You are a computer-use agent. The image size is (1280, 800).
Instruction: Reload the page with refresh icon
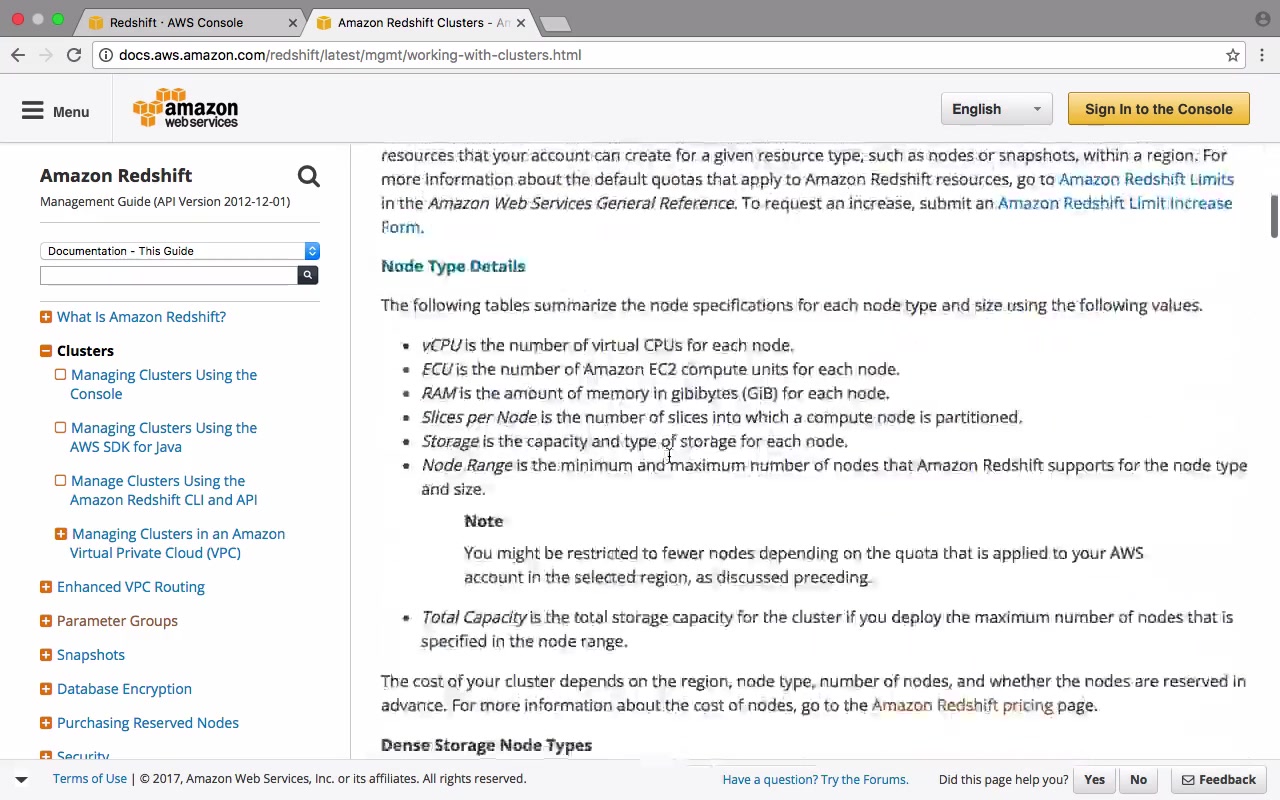tap(74, 55)
